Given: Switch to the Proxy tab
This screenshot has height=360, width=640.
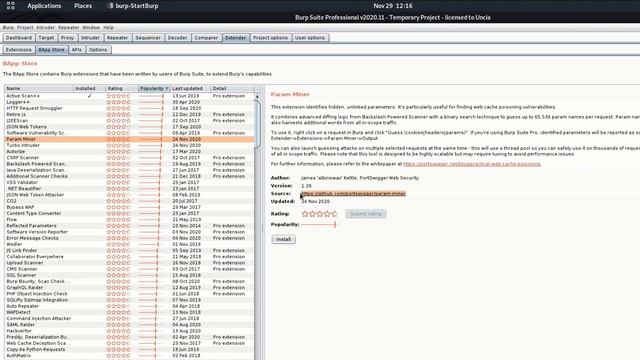Looking at the screenshot, I should pos(67,38).
